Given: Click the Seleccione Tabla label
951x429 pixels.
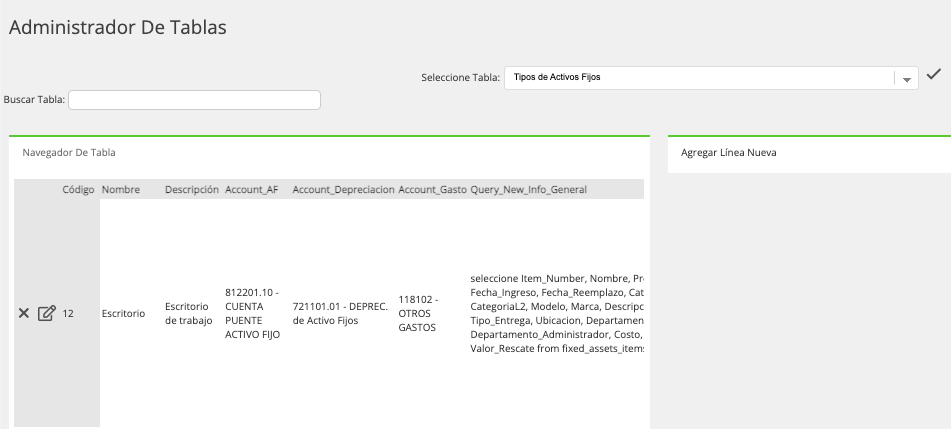Looking at the screenshot, I should click(x=460, y=78).
